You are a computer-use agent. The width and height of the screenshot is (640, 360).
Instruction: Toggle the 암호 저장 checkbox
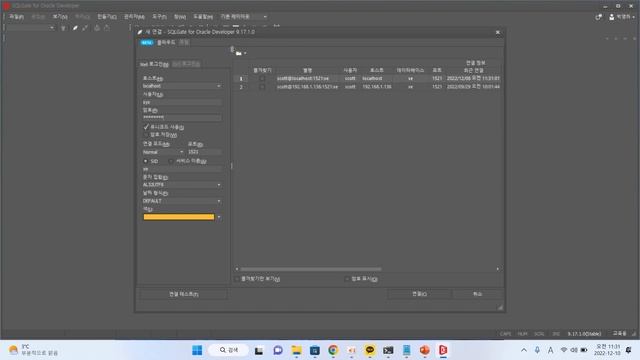146,135
